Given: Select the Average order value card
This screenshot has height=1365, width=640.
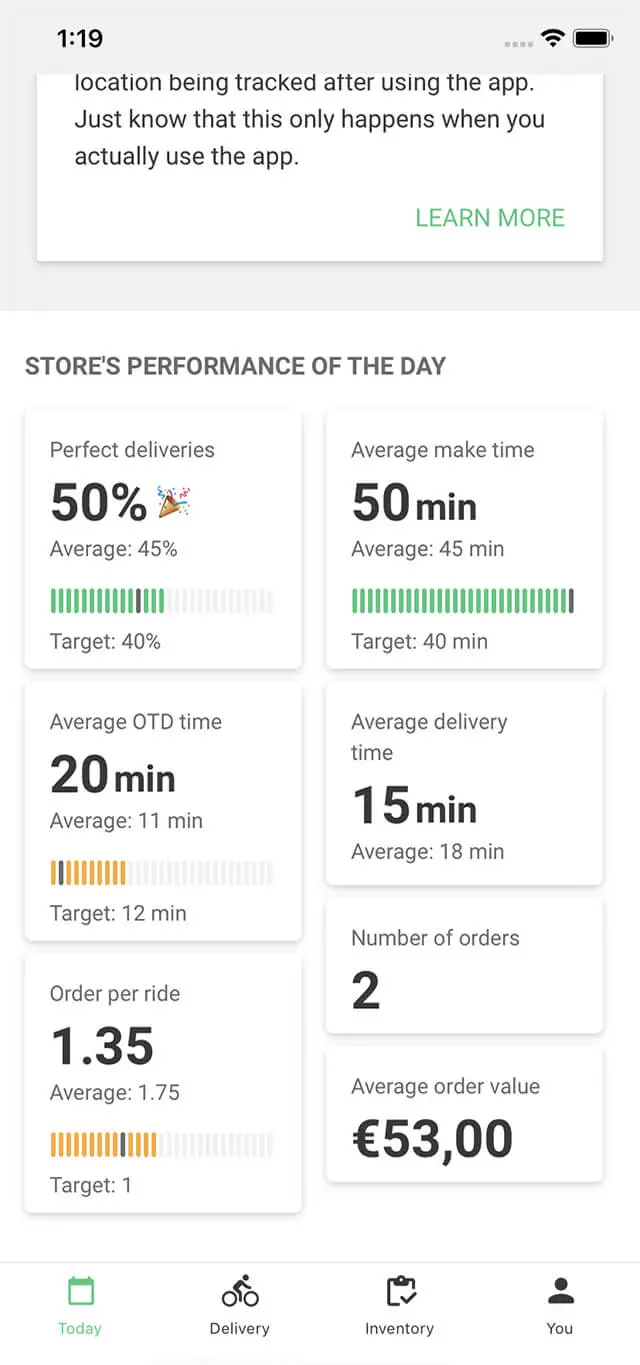Looking at the screenshot, I should 464,1115.
